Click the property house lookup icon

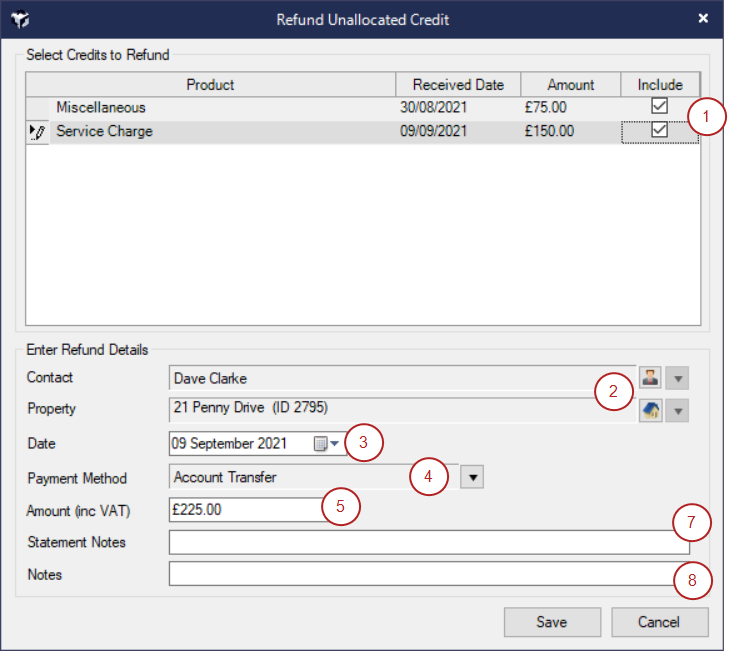pos(650,410)
